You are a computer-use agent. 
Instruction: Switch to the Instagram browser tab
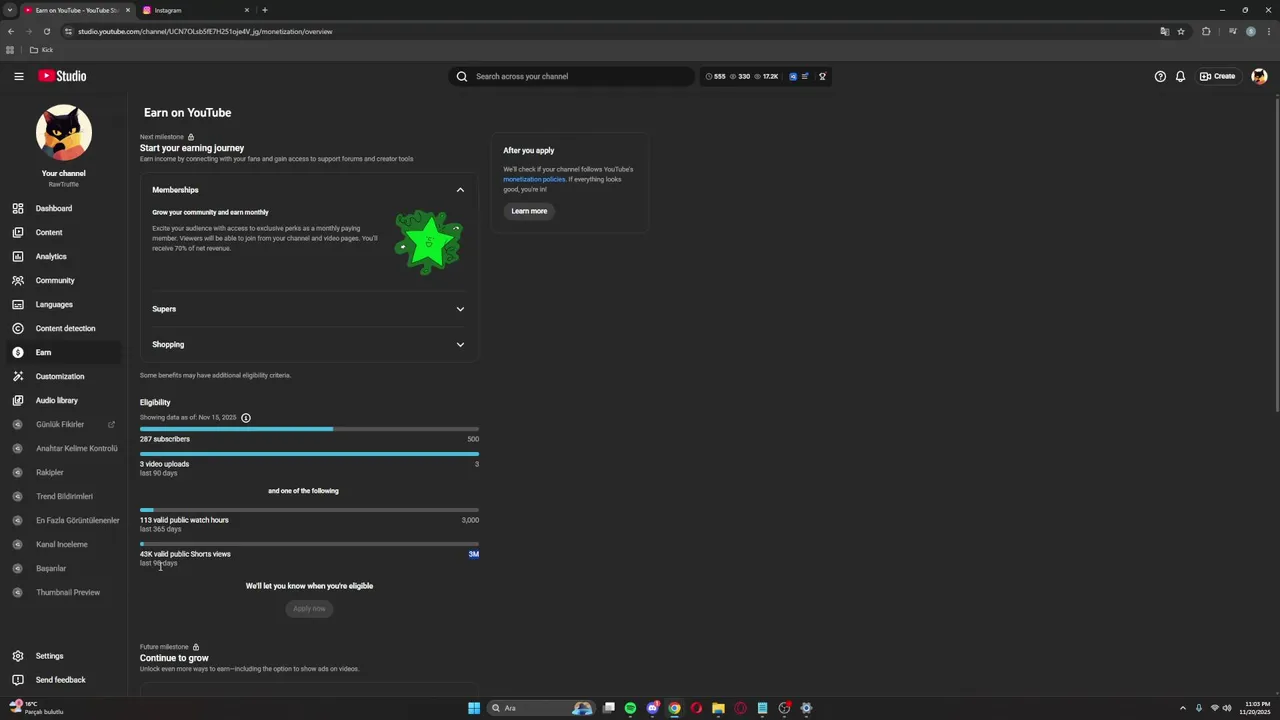tap(195, 10)
